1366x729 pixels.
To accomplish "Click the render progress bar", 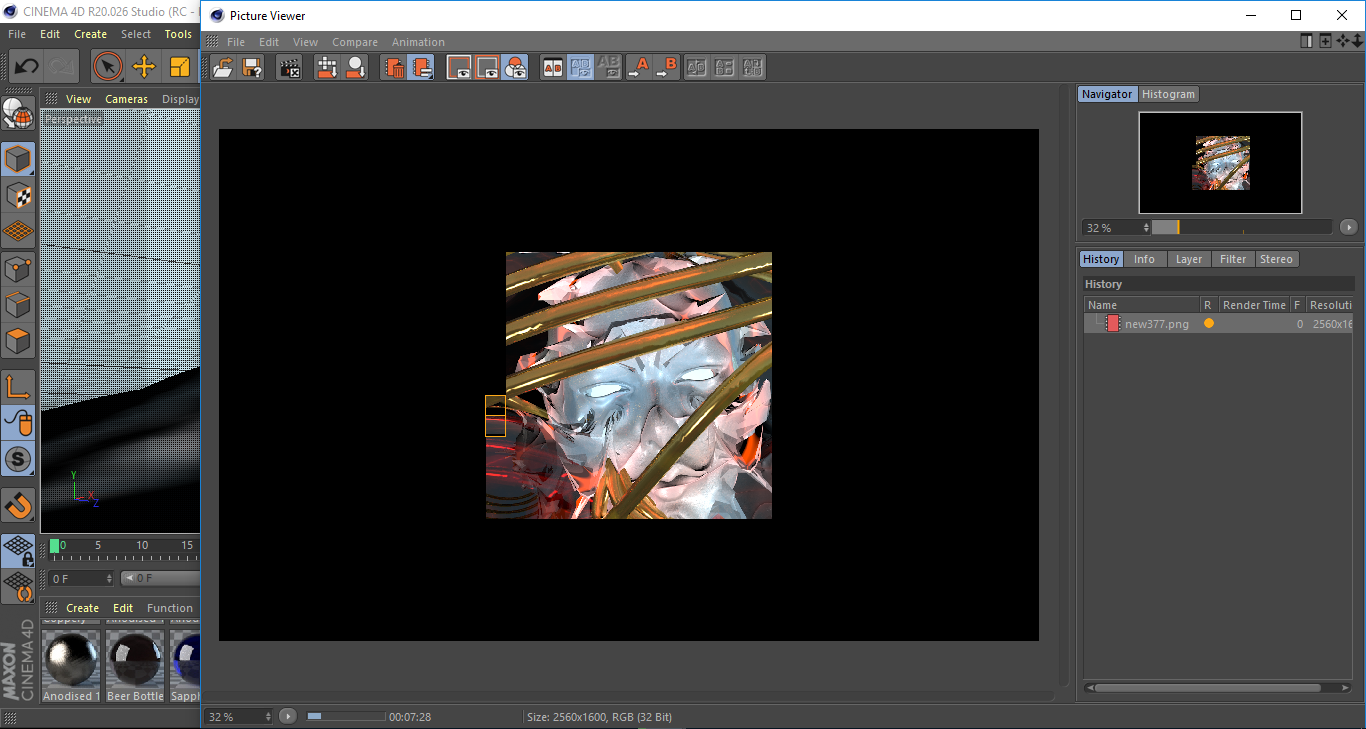I will [x=346, y=716].
